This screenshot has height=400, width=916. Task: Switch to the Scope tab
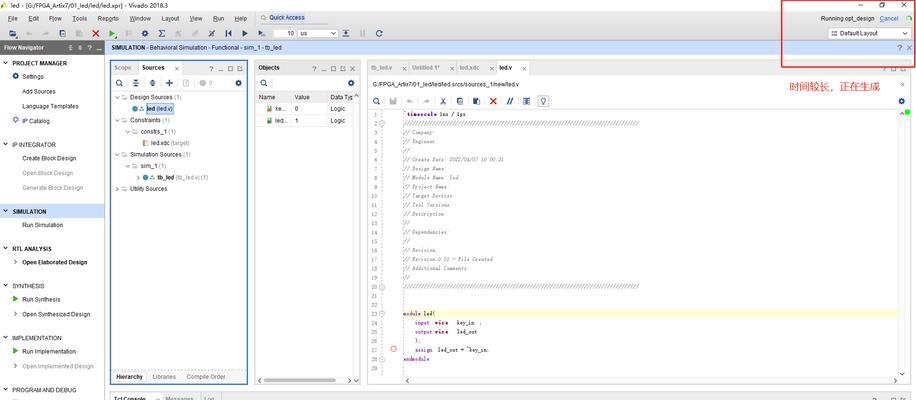[x=123, y=68]
